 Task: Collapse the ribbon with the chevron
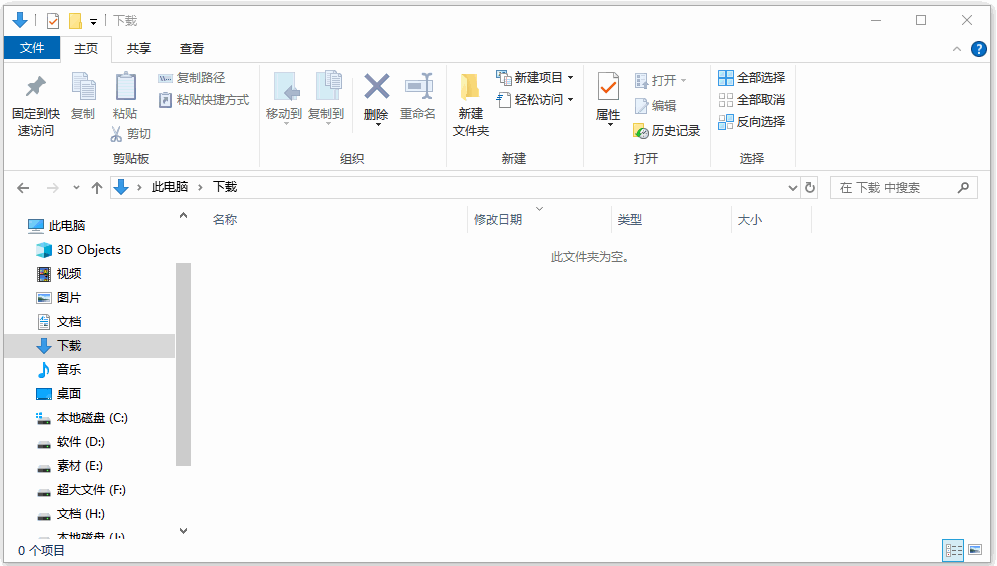click(957, 49)
